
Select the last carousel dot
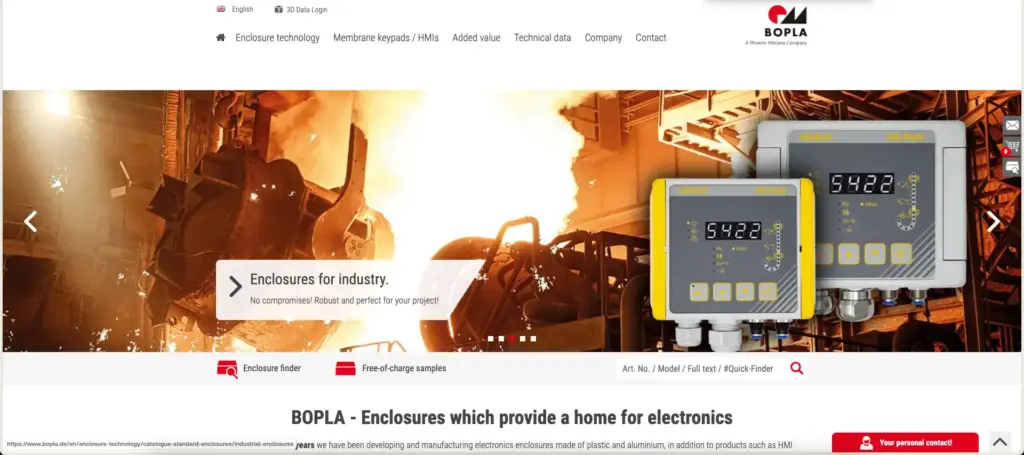(533, 339)
